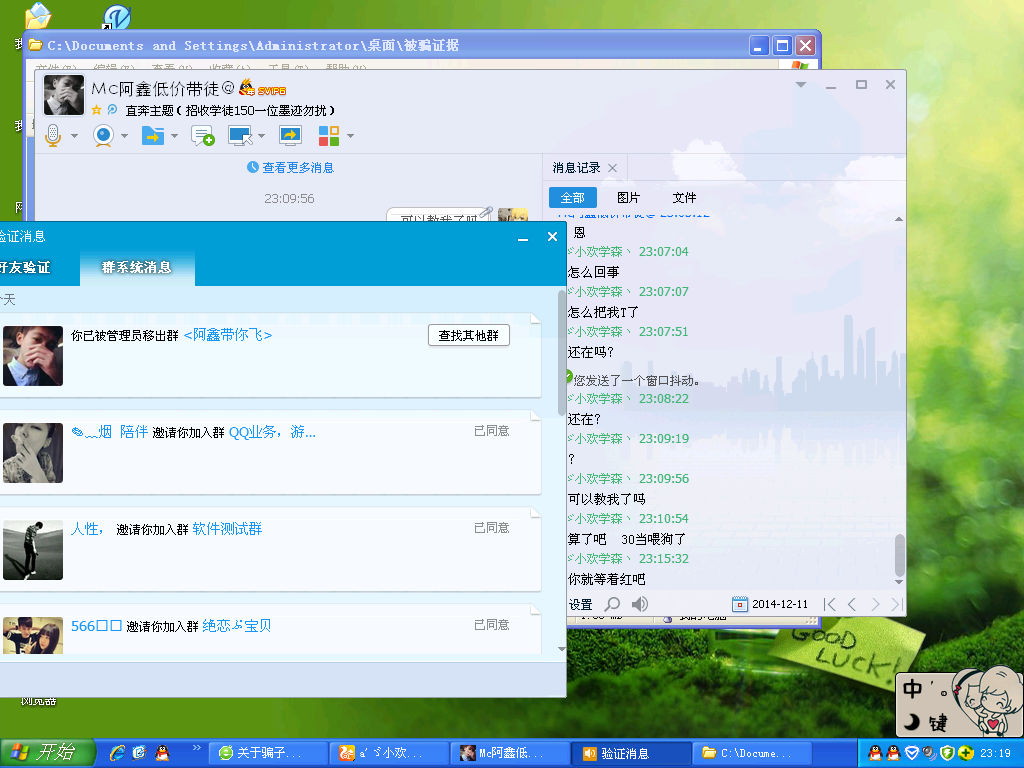
Task: Click the send file folder icon
Action: 153,136
